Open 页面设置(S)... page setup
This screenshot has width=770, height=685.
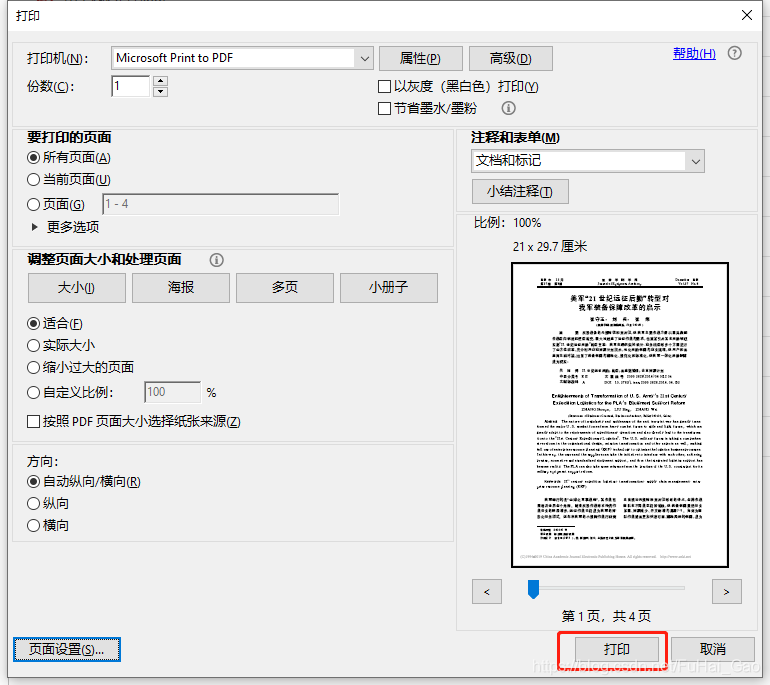point(67,650)
